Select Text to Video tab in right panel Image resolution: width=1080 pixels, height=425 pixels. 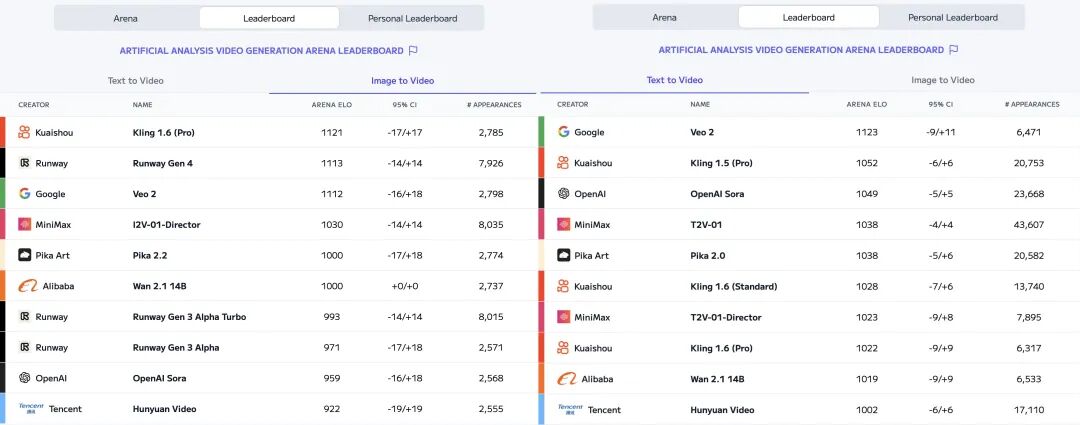(x=674, y=80)
